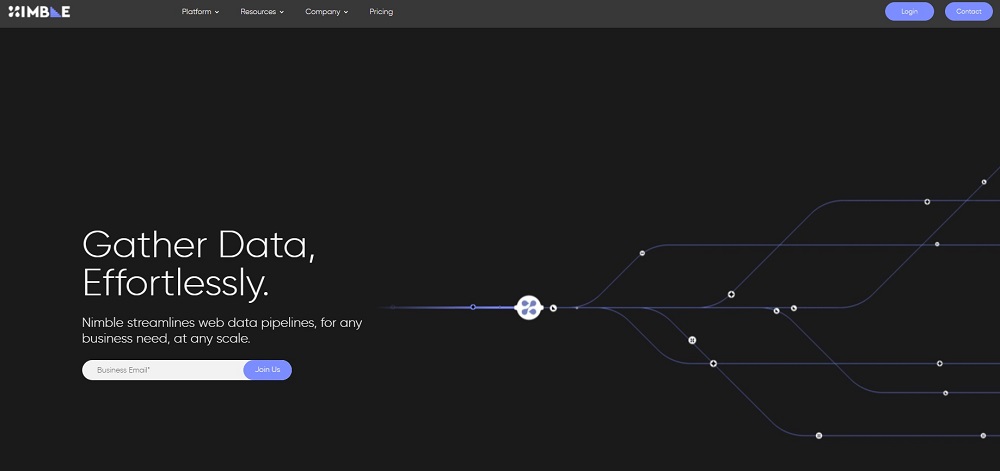The image size is (1000, 471).
Task: Click the Nimble logo
Action: 39,11
